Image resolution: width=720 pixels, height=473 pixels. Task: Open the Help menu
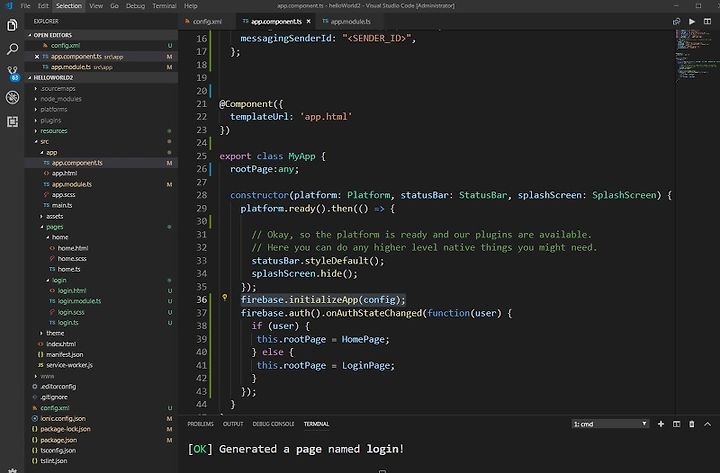(191, 6)
